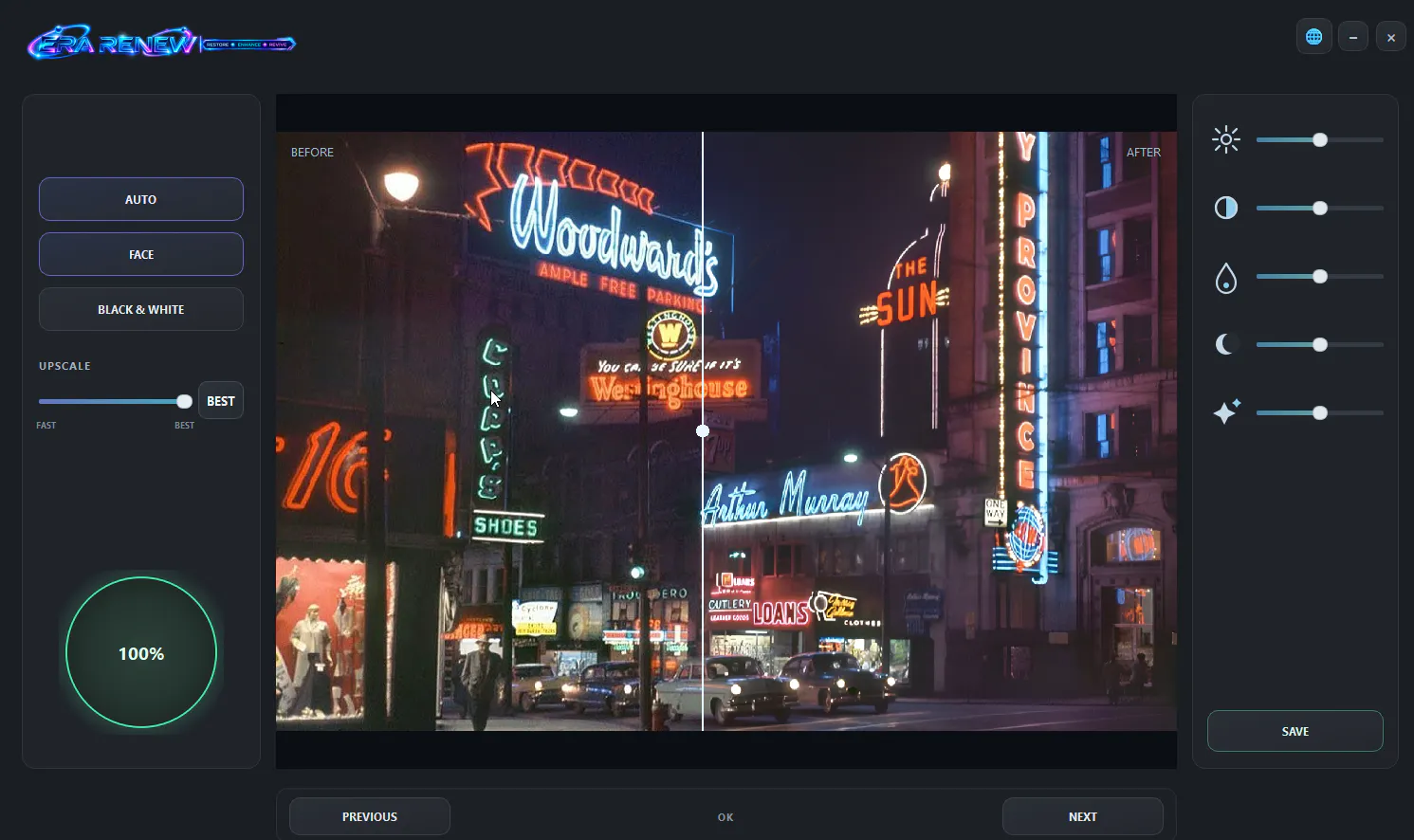Go to the PREVIOUS image
This screenshot has height=840, width=1414.
[x=370, y=816]
